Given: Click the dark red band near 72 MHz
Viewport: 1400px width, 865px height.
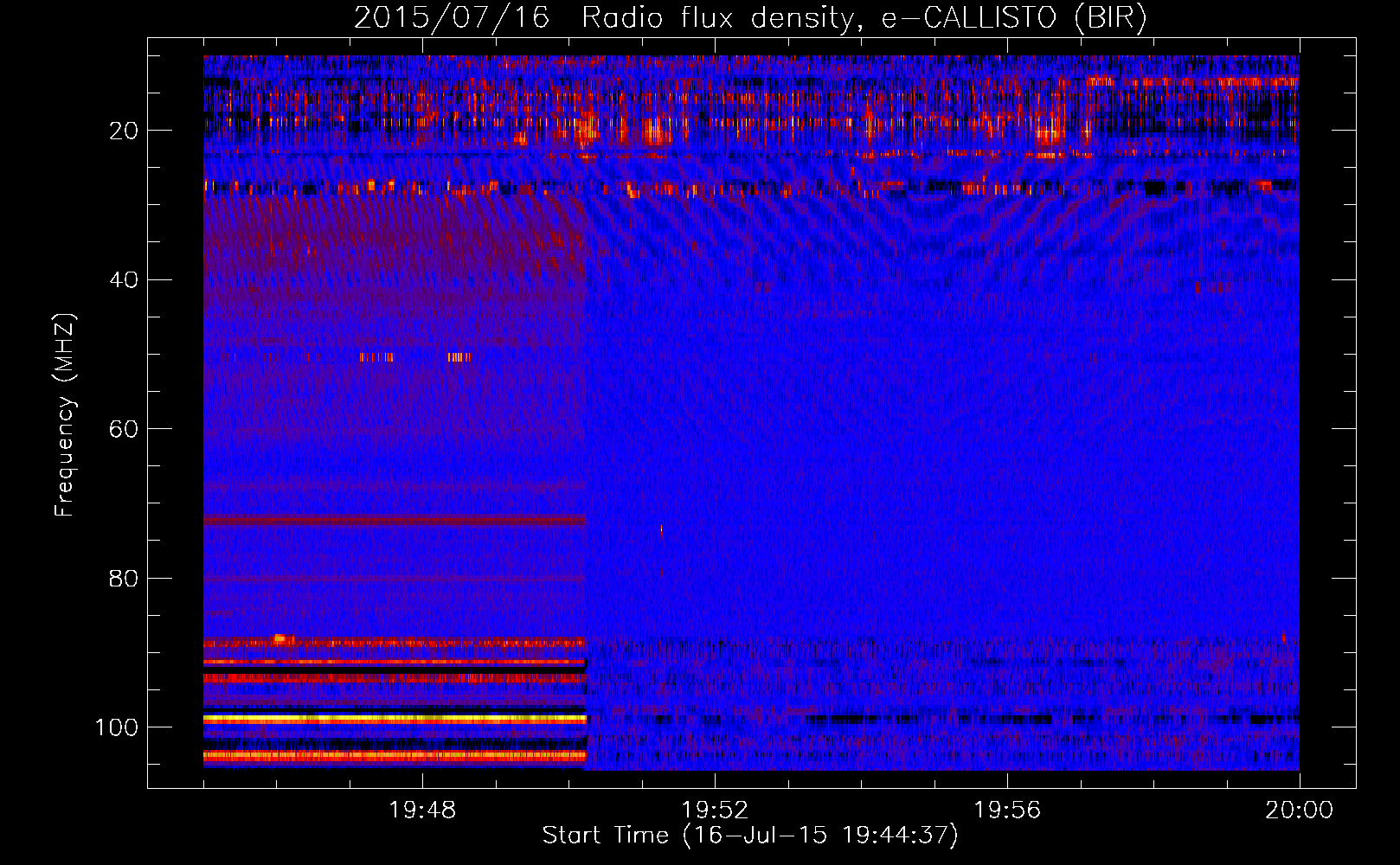Looking at the screenshot, I should (x=394, y=521).
